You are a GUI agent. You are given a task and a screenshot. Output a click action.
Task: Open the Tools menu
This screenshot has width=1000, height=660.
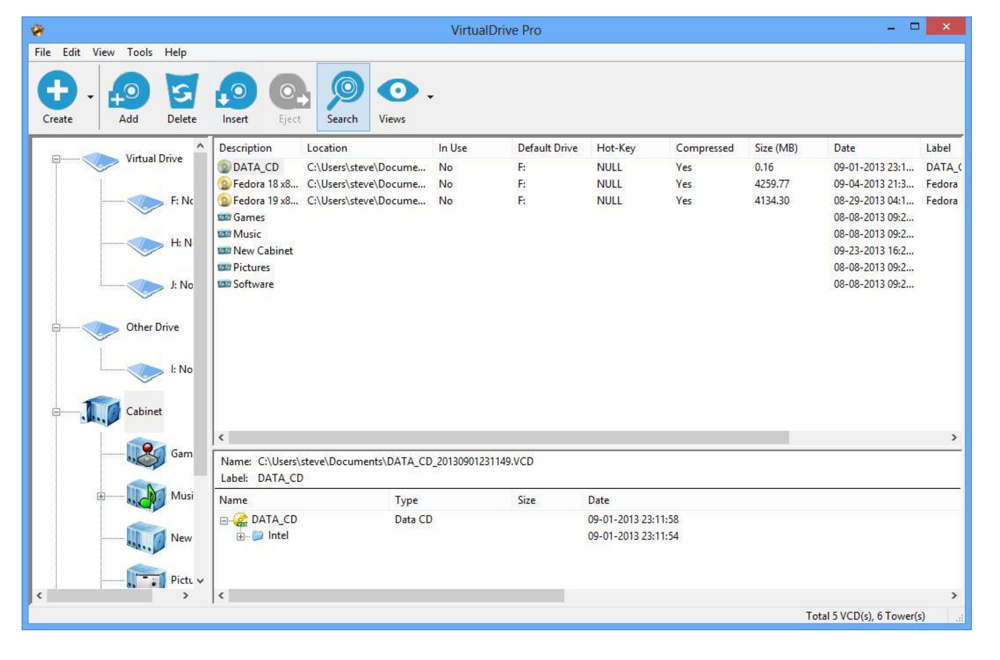point(140,52)
